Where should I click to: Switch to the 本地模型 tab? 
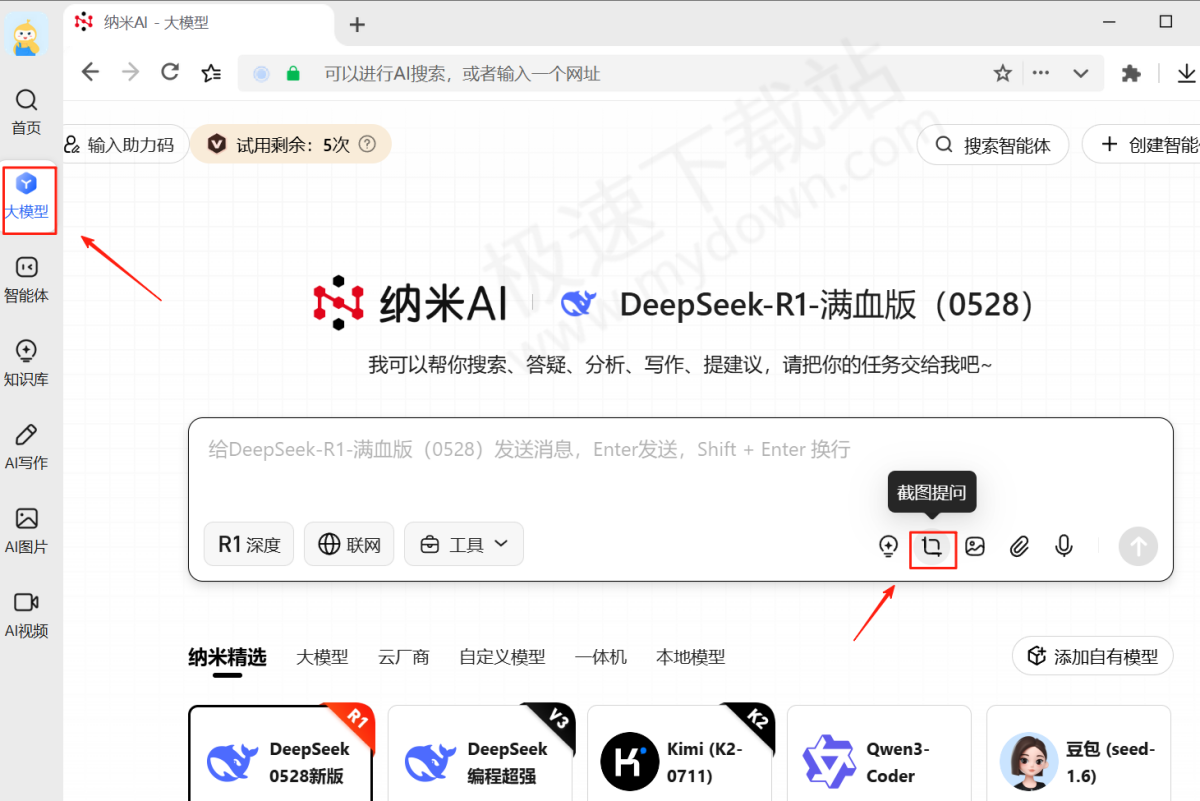point(690,657)
